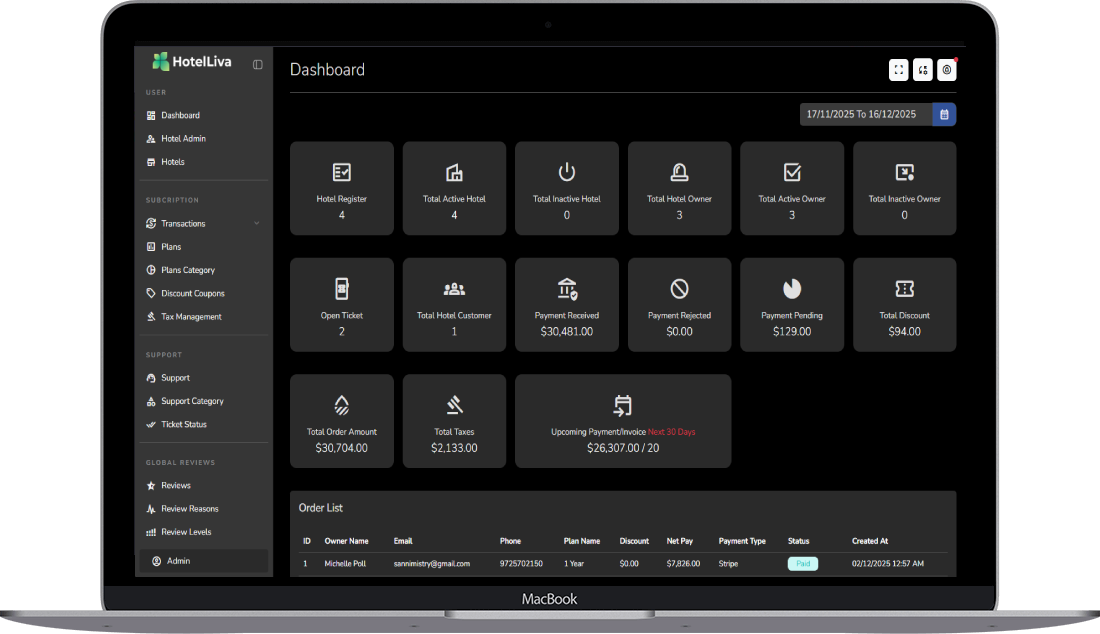The height and width of the screenshot is (634, 1100).
Task: Open the notification icon with red dot
Action: pos(946,70)
